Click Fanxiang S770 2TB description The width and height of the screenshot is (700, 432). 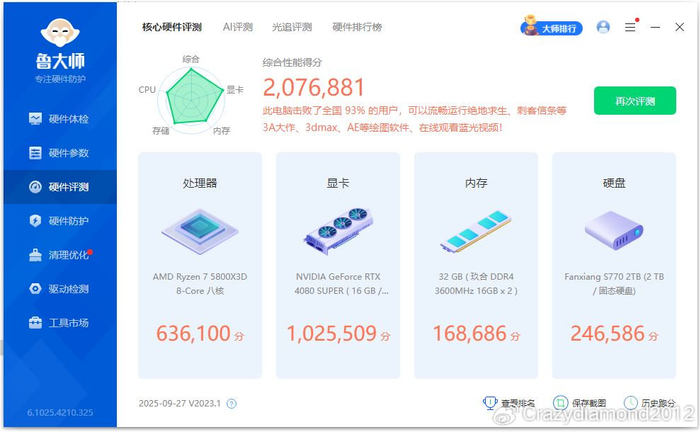[614, 284]
